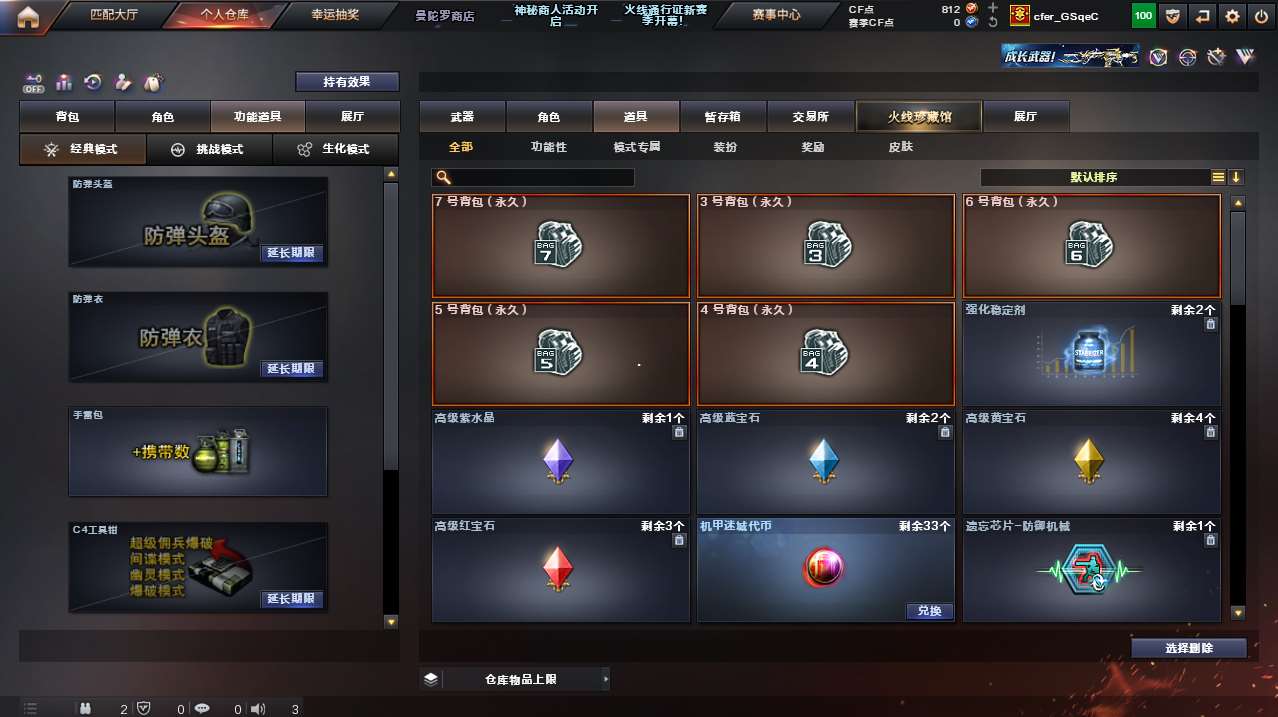The width and height of the screenshot is (1278, 717).
Task: Toggle the OFF key switch icon
Action: coord(33,82)
